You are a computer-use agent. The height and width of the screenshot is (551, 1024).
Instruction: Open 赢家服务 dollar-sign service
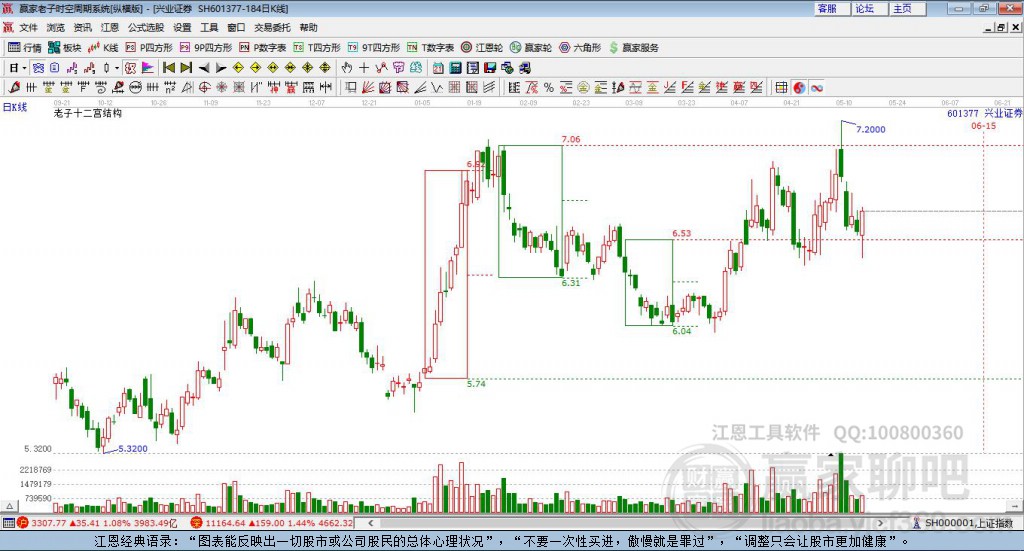634,48
